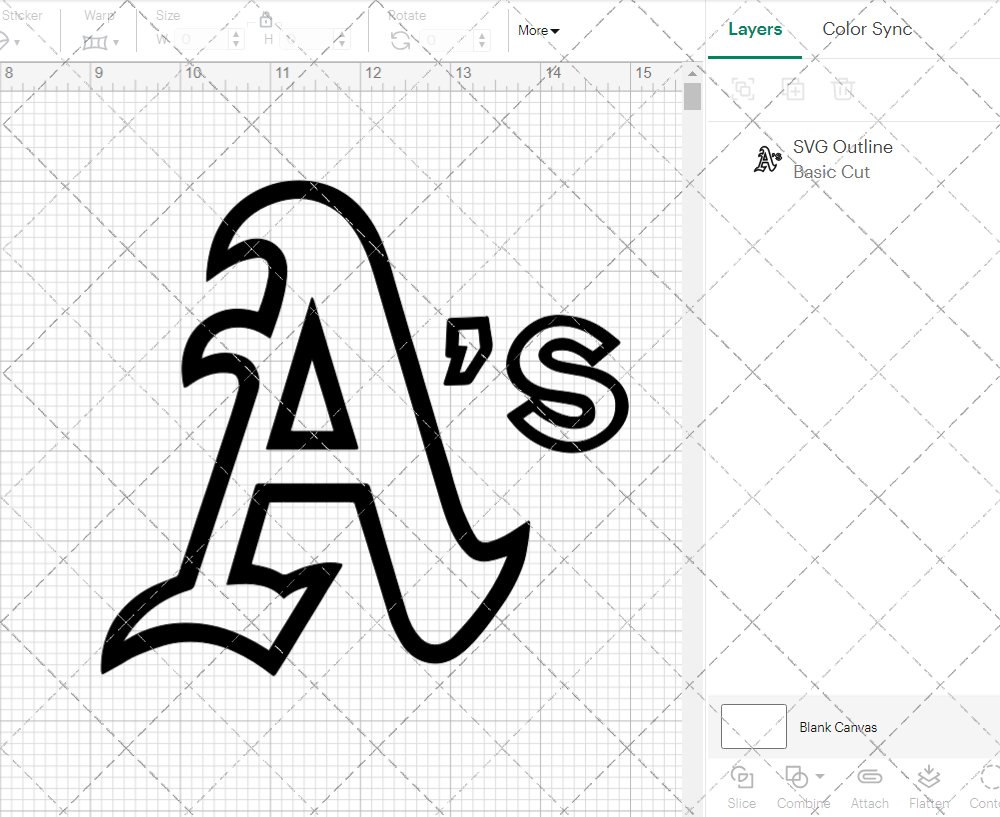The width and height of the screenshot is (1000, 817).
Task: Click the Delete layer trash icon
Action: coord(843,89)
